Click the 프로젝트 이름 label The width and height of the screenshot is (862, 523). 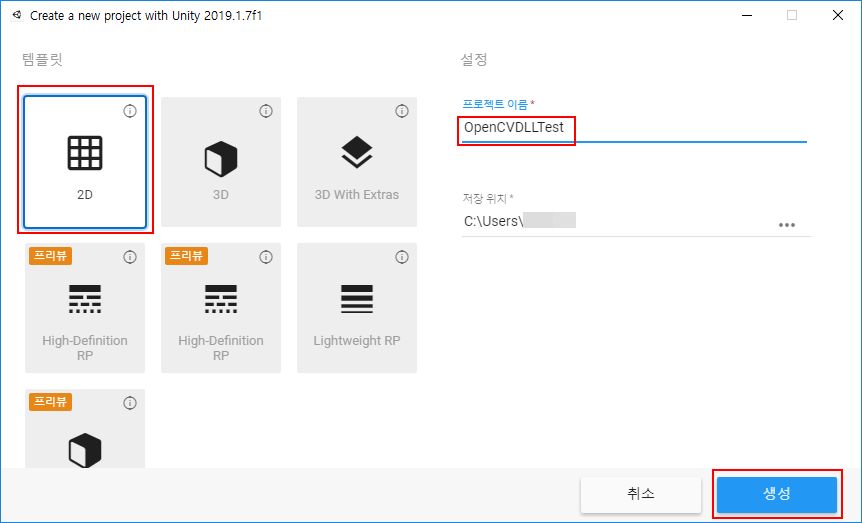click(x=495, y=104)
